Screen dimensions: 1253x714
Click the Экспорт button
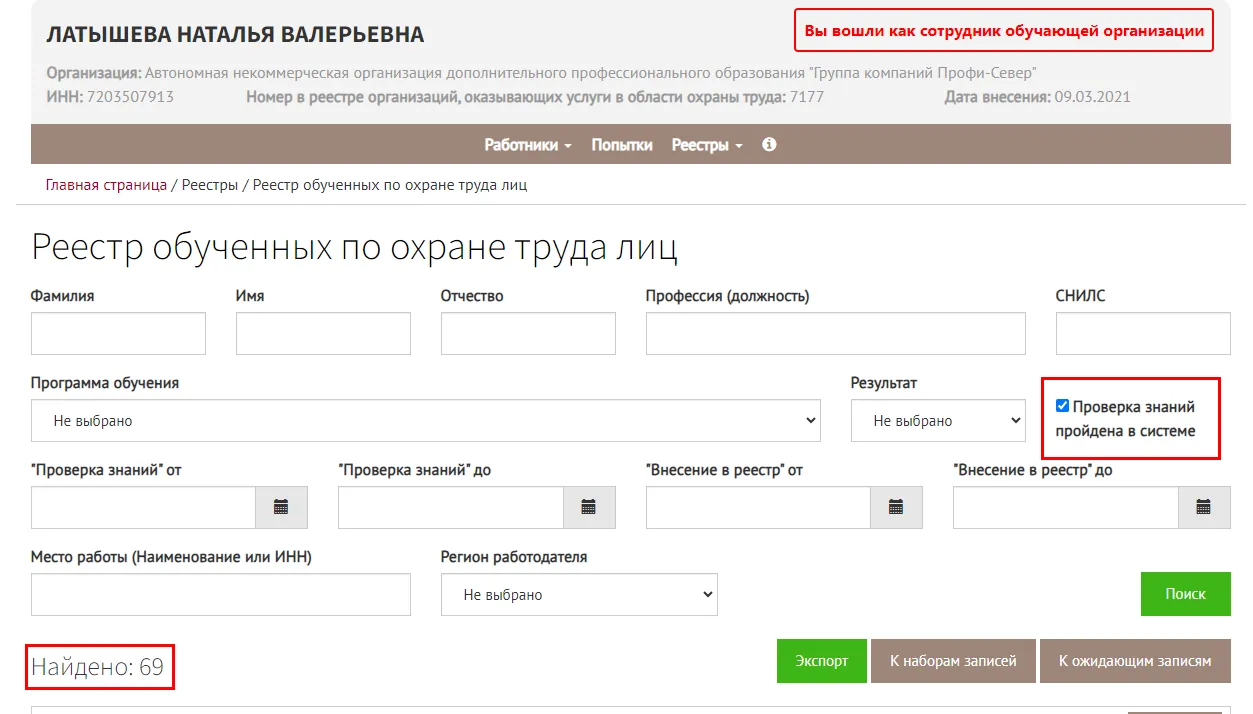[x=821, y=661]
